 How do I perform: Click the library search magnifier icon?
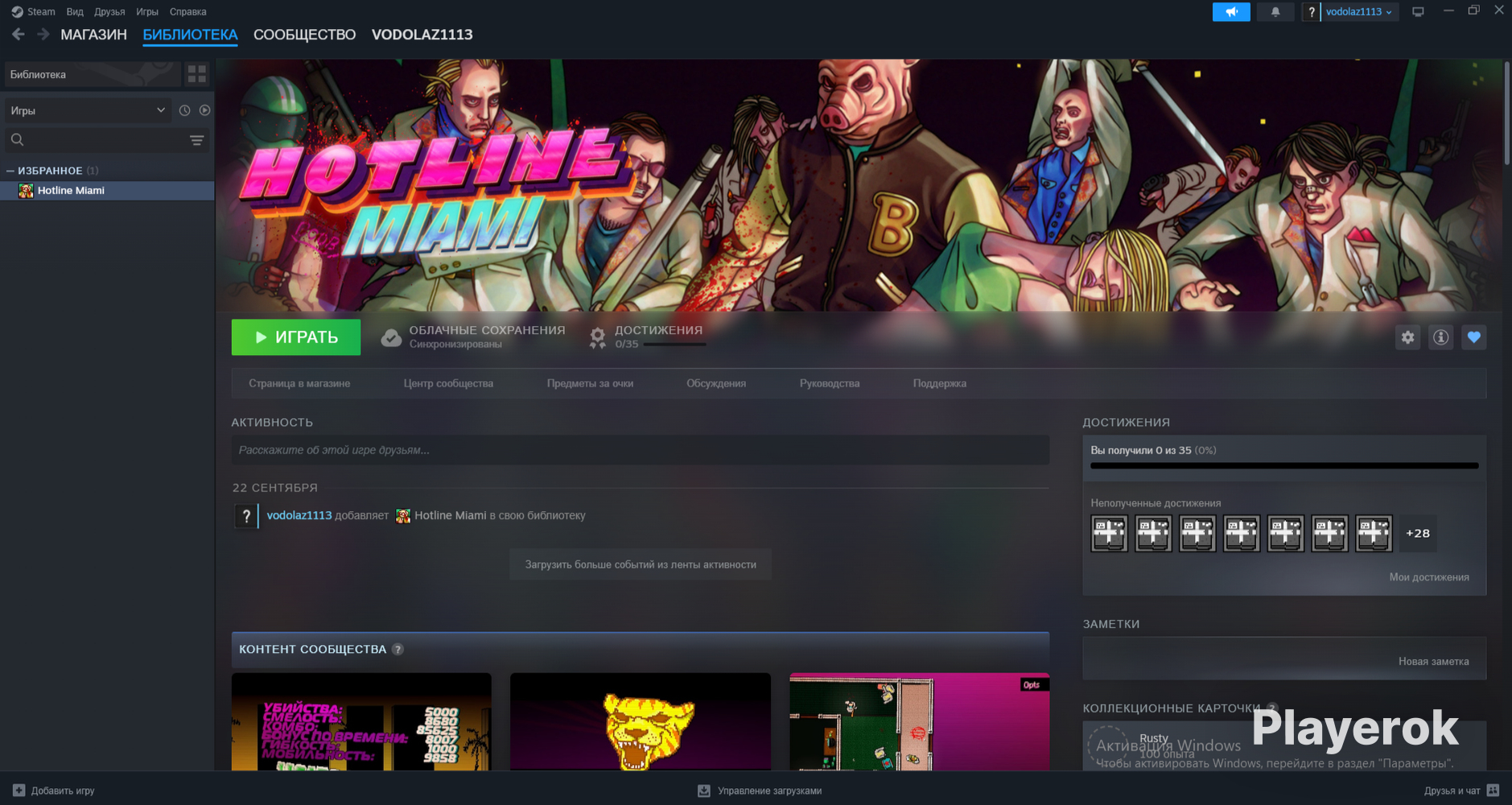(17, 140)
